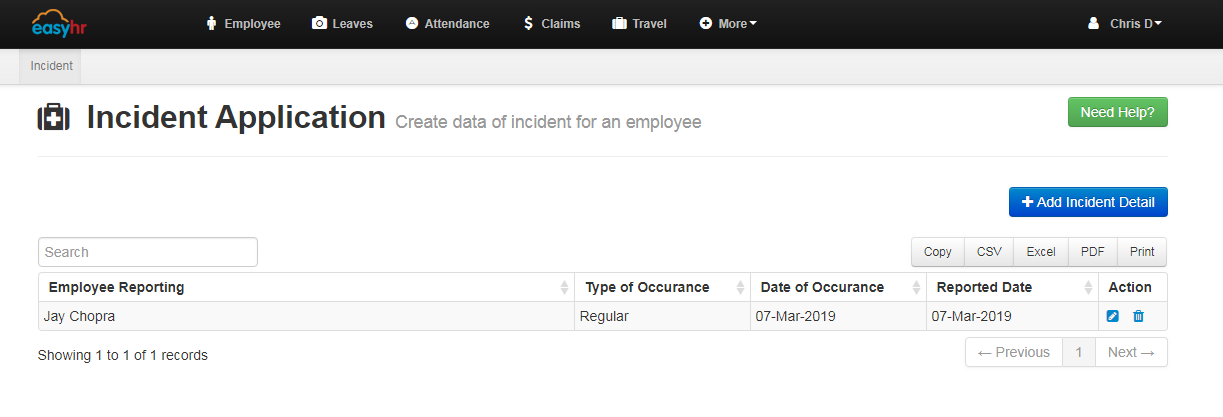1223x417 pixels.
Task: Open the Attendance menu
Action: (x=447, y=24)
